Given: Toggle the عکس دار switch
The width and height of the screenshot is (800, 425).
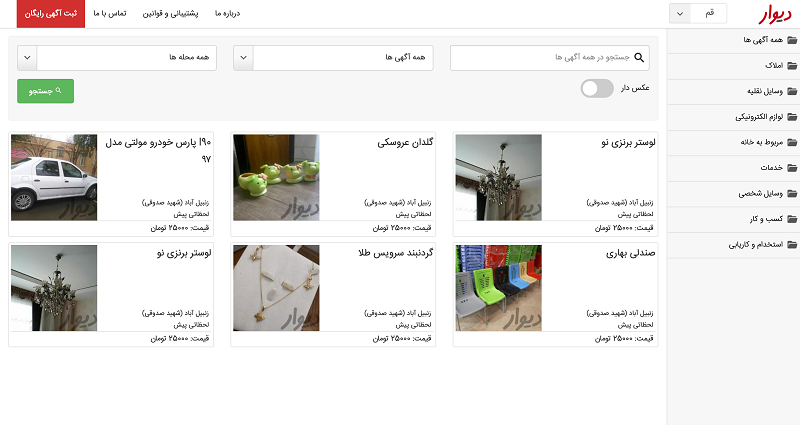Looking at the screenshot, I should (597, 89).
